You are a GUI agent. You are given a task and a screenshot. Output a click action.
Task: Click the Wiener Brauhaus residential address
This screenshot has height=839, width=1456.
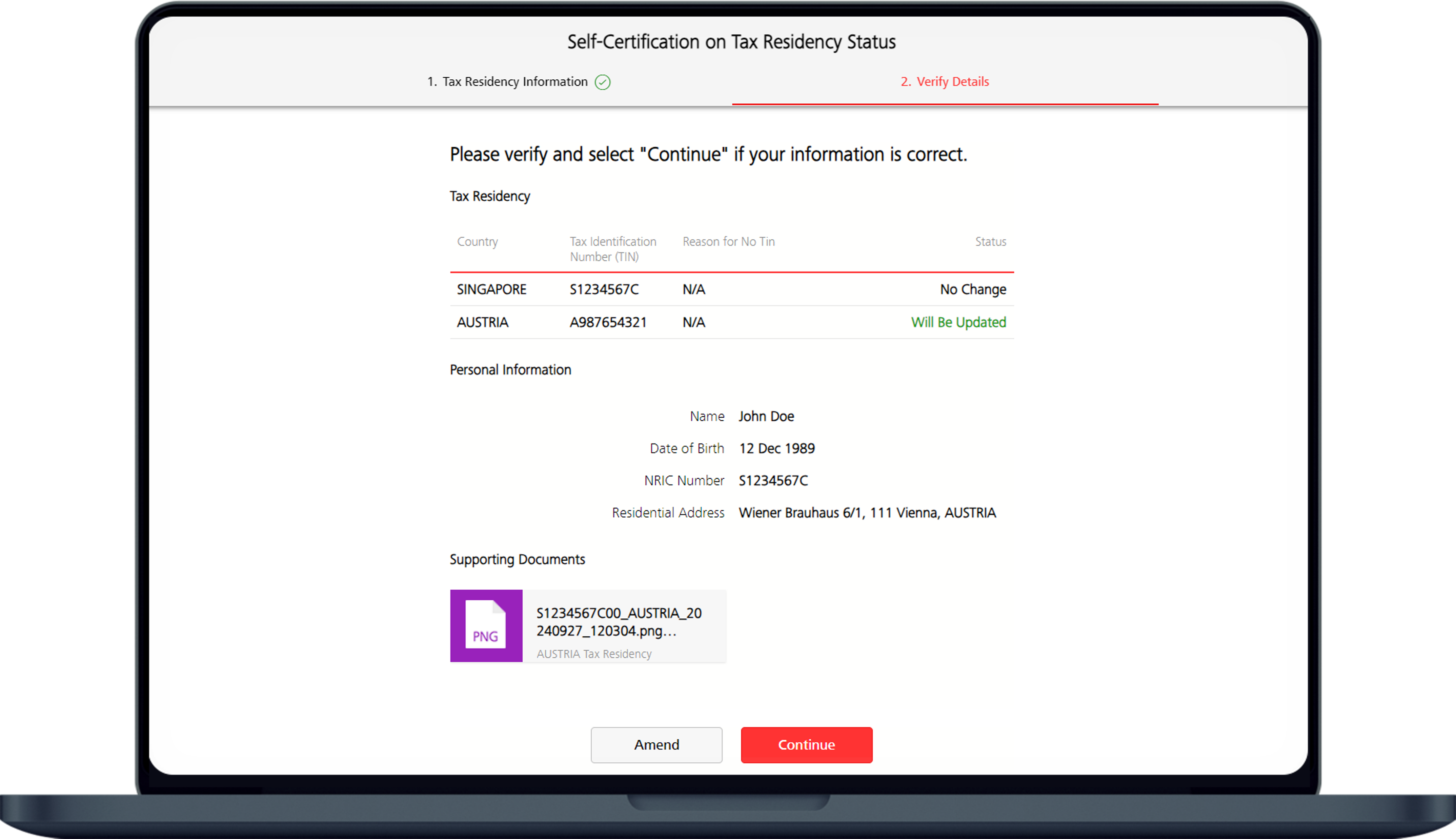click(867, 512)
